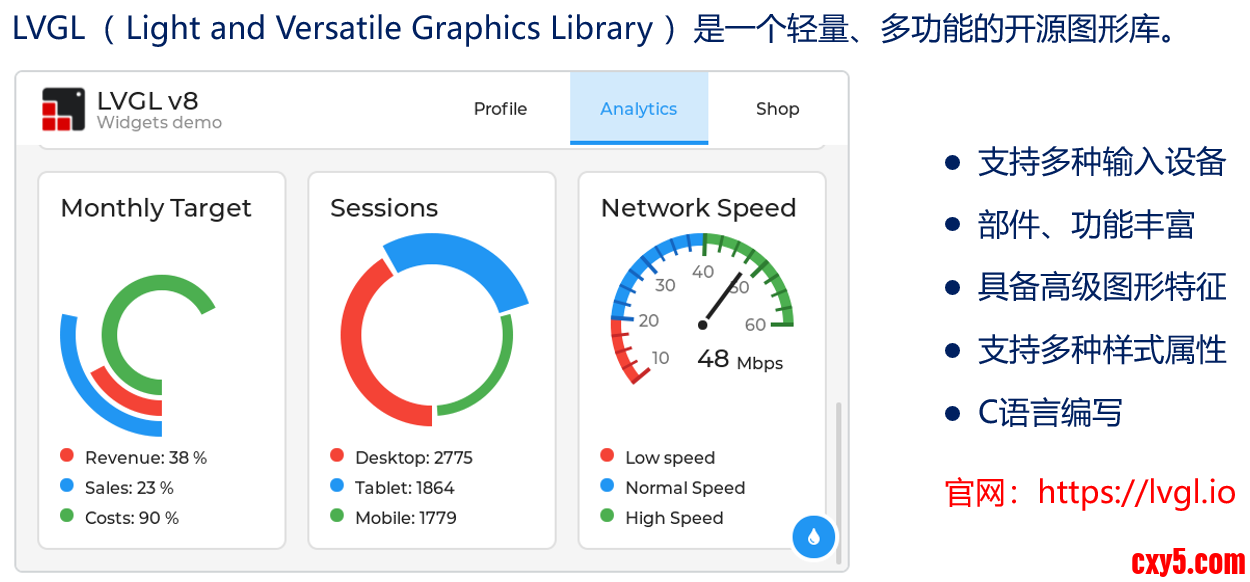Screen dimensions: 1250x582
Task: Click the blue Sales legend dot
Action: coord(67,486)
